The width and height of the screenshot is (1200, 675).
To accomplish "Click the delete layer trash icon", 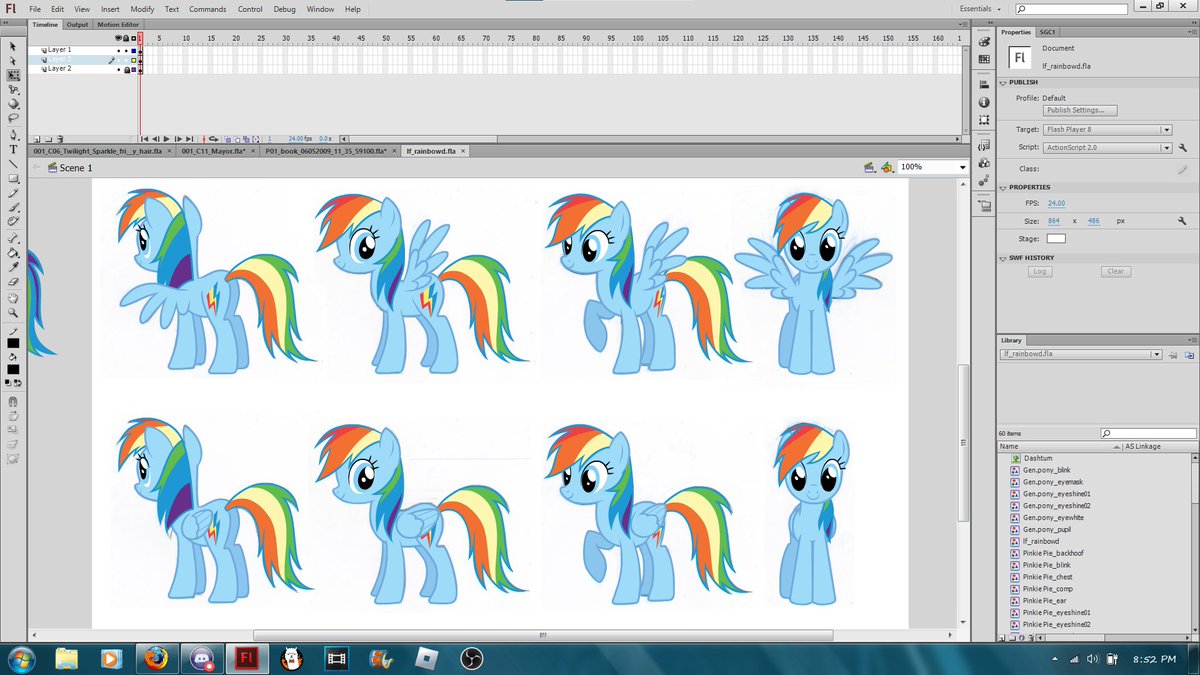I will coord(60,139).
